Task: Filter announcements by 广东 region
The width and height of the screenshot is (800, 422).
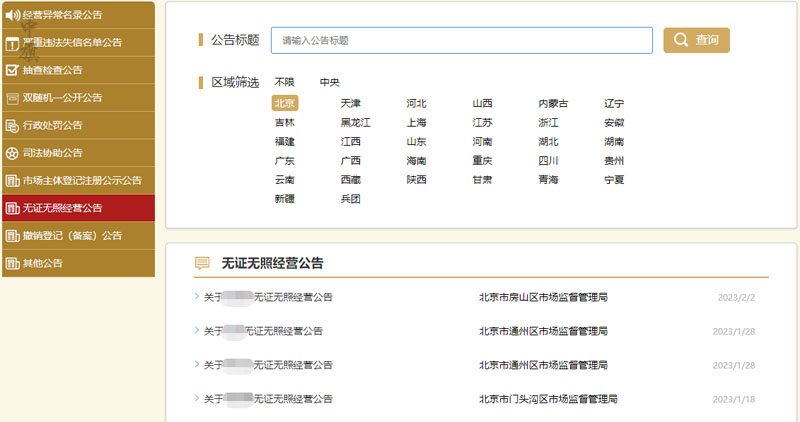Action: click(285, 161)
